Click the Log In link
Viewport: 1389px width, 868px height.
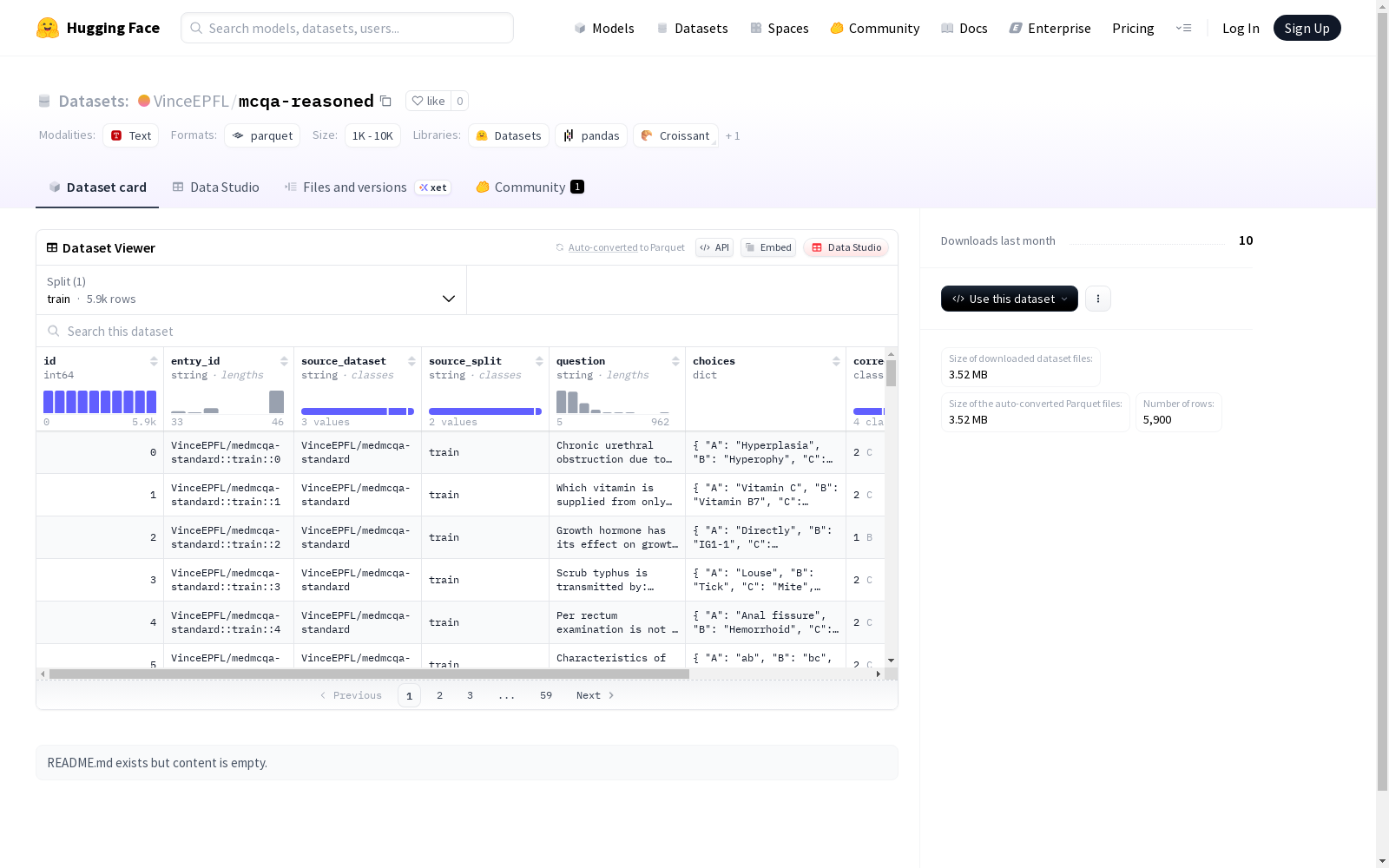1241,28
